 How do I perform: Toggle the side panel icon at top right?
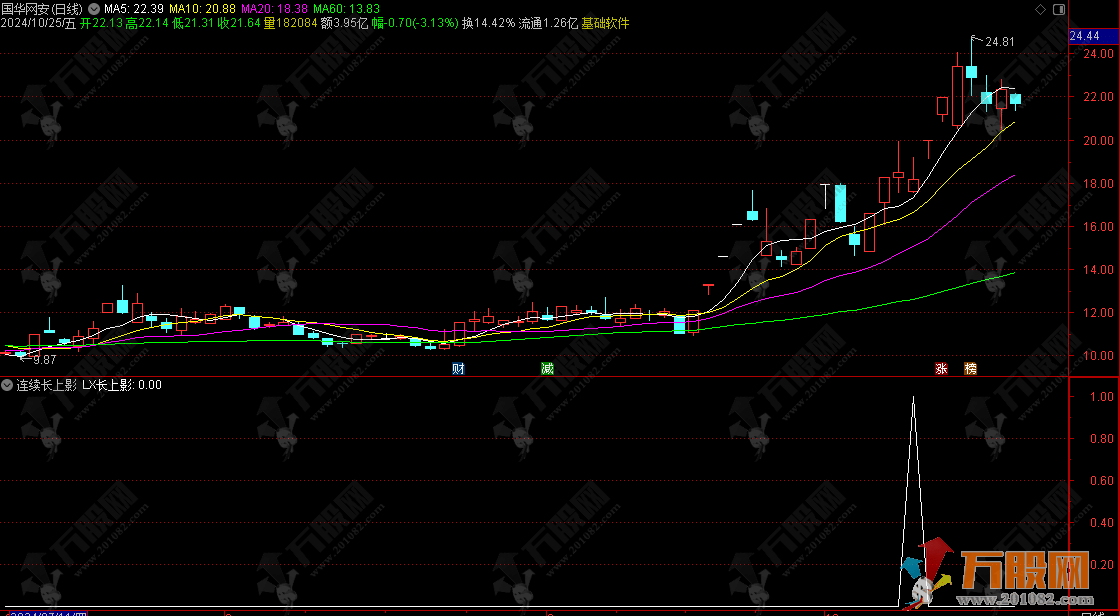(x=1059, y=9)
